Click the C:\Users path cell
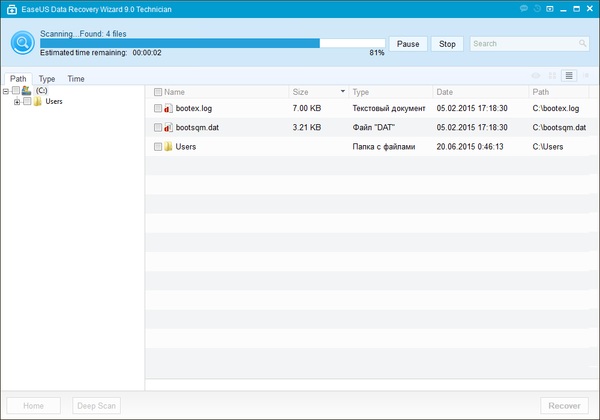Viewport: 600px width, 420px height. [548, 147]
